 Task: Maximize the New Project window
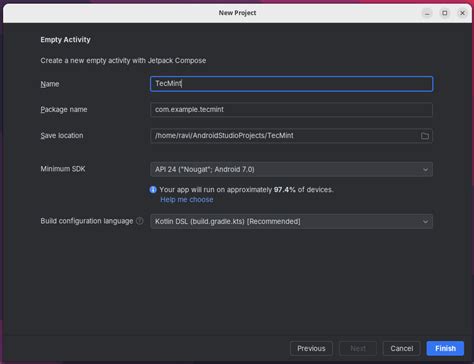pyautogui.click(x=445, y=13)
